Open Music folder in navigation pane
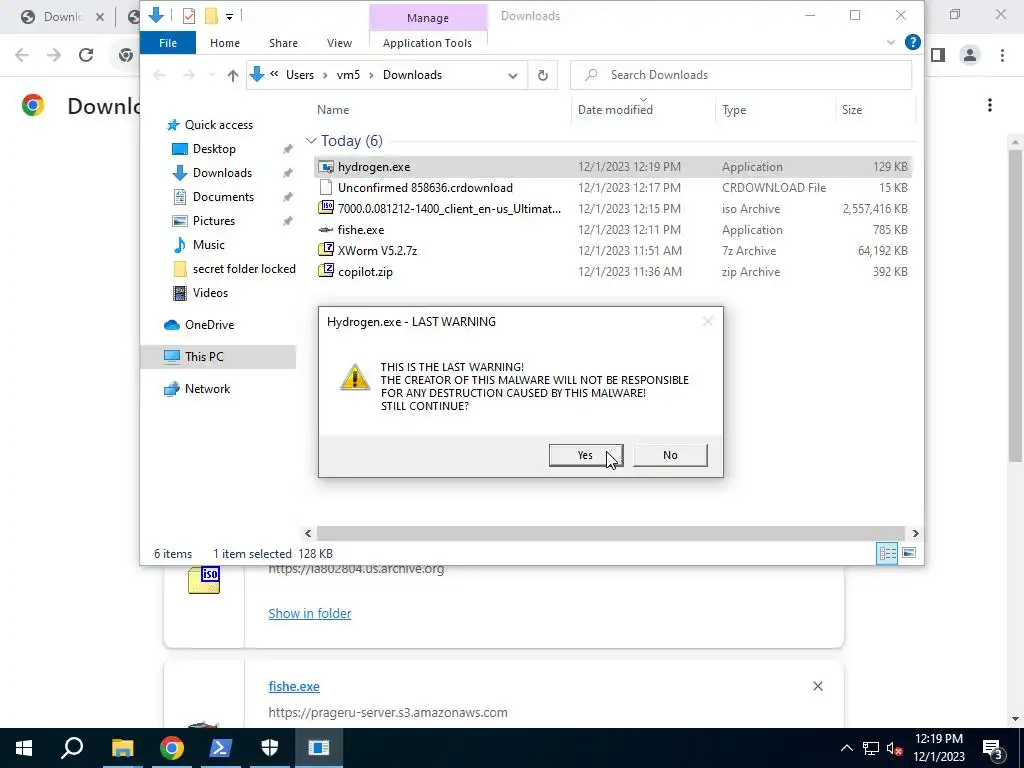Image resolution: width=1024 pixels, height=768 pixels. pyautogui.click(x=208, y=245)
